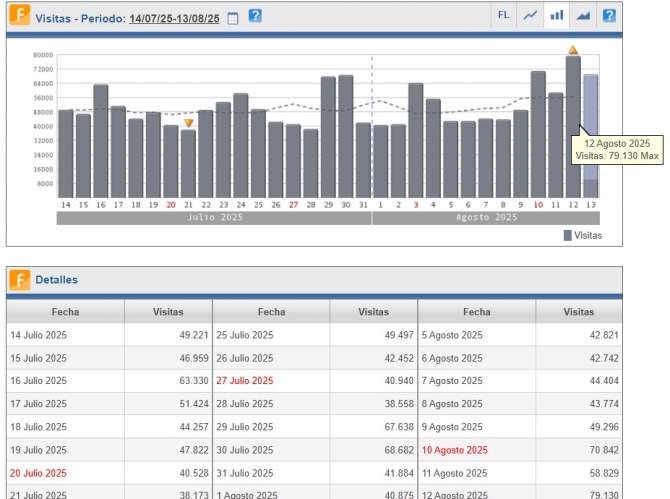Viewport: 670px width, 499px height.
Task: Select bar chart view icon
Action: click(557, 16)
